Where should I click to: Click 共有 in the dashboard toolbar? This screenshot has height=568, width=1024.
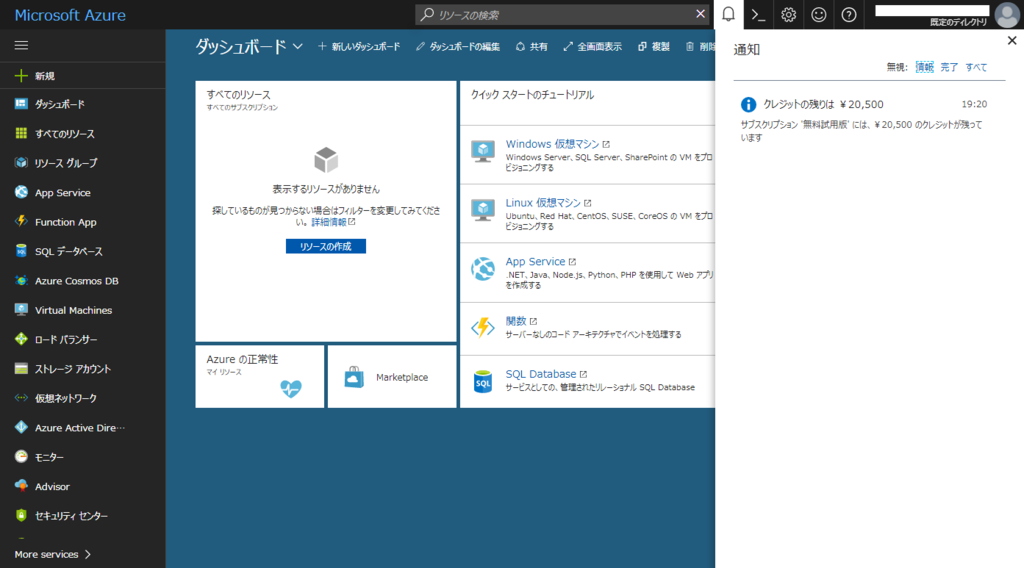click(x=532, y=46)
